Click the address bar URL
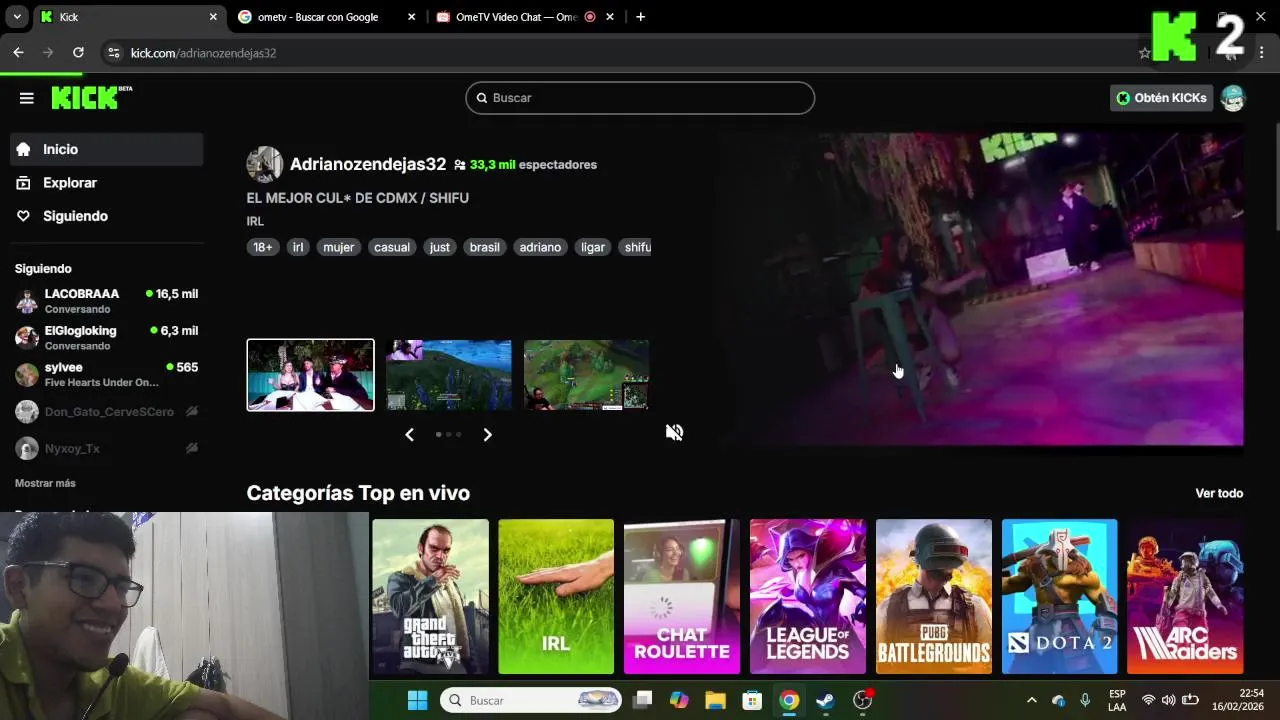1280x720 pixels. 204,53
